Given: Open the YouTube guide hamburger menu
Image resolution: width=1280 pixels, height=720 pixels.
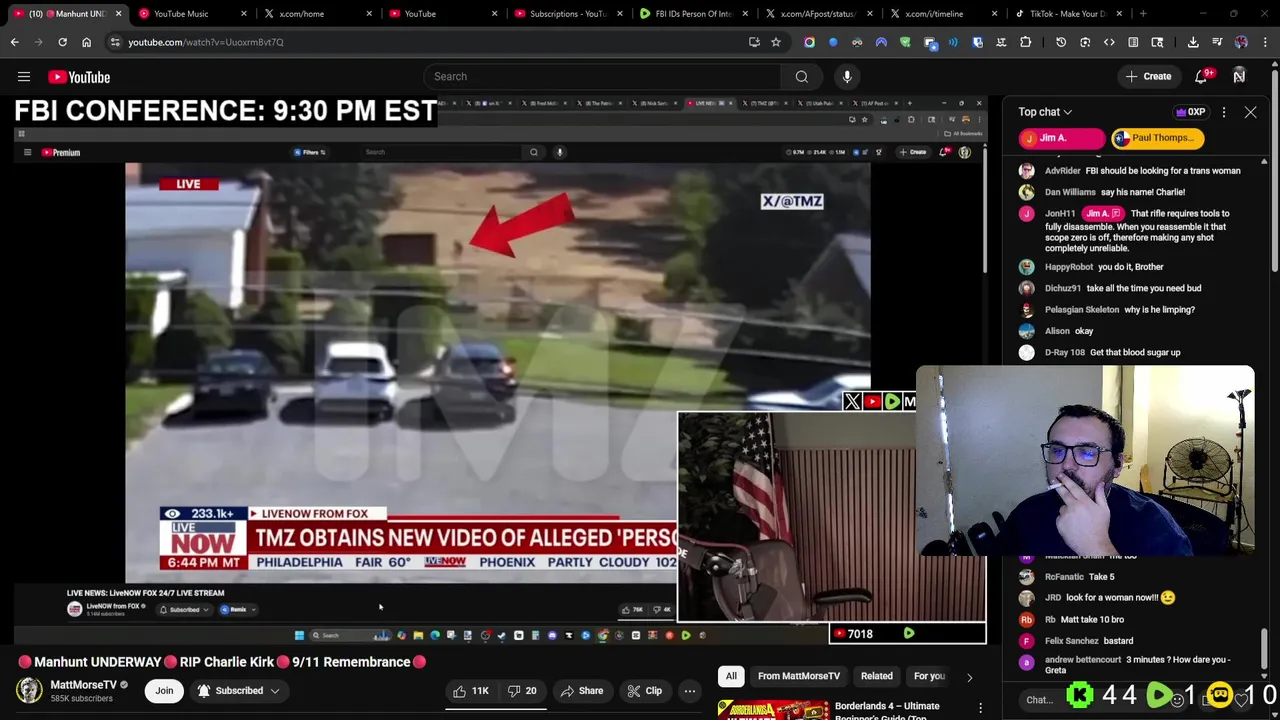Looking at the screenshot, I should click(x=24, y=77).
